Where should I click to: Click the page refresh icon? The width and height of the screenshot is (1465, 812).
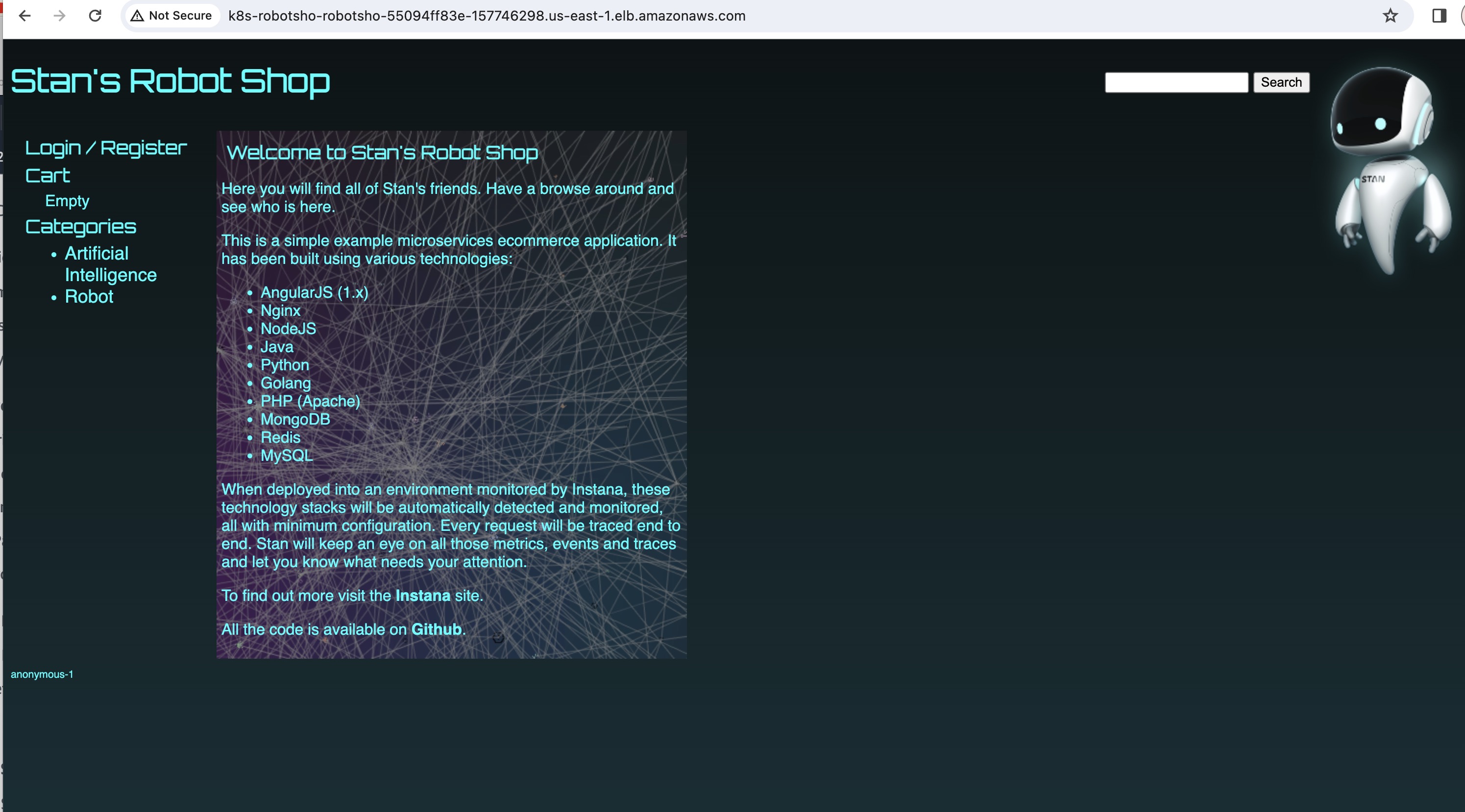pyautogui.click(x=95, y=16)
